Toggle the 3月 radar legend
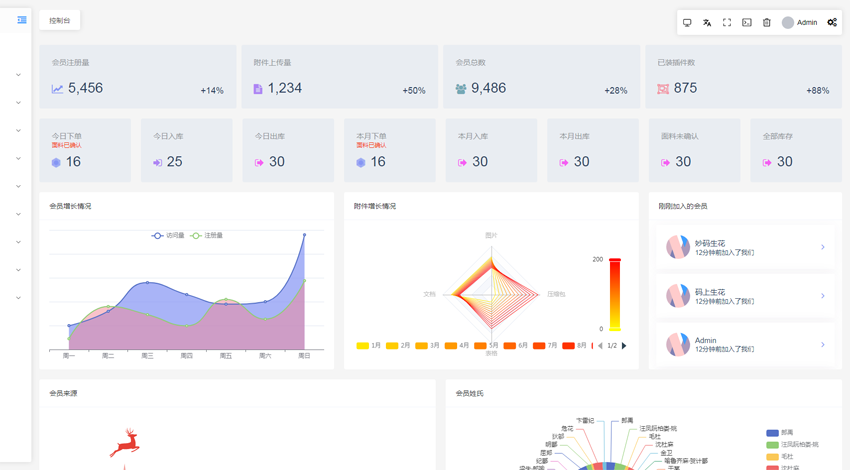Image resolution: width=850 pixels, height=470 pixels. coord(427,345)
